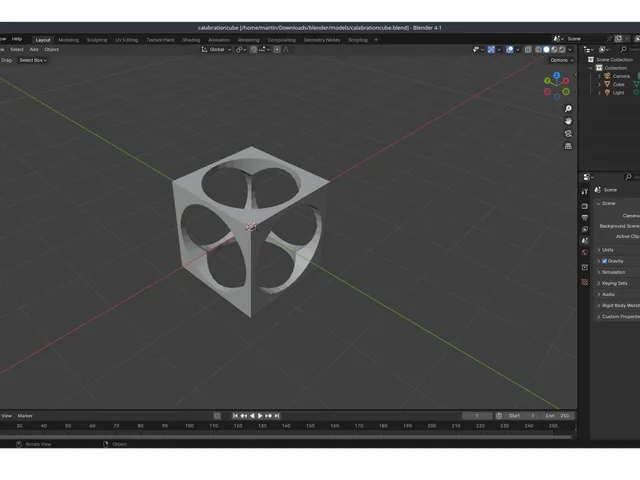The image size is (640, 480).
Task: Switch to the UV Editing workspace tab
Action: [127, 40]
